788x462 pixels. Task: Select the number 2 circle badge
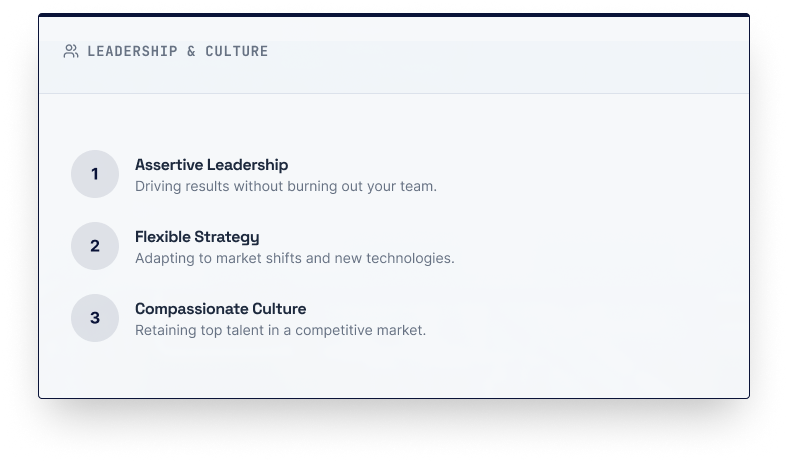click(95, 246)
